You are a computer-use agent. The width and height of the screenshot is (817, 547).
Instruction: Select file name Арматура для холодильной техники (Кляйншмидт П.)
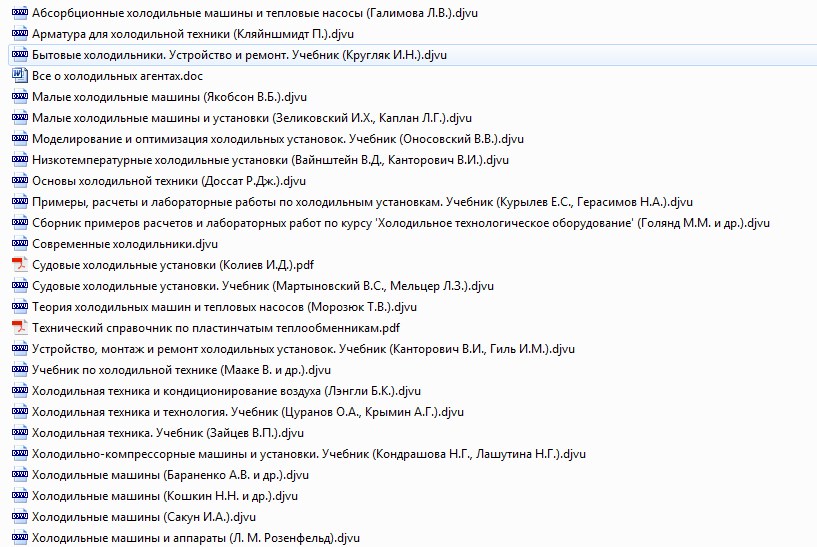click(193, 34)
